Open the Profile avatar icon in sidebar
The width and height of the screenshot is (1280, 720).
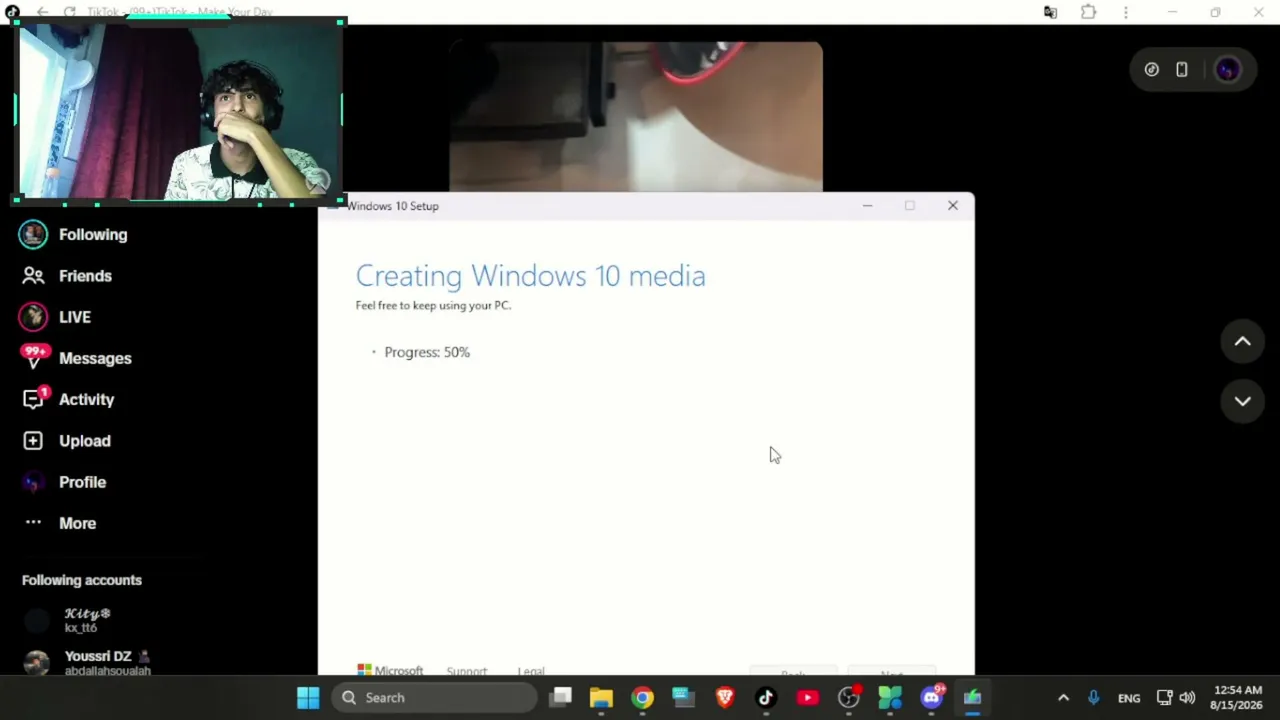[33, 482]
